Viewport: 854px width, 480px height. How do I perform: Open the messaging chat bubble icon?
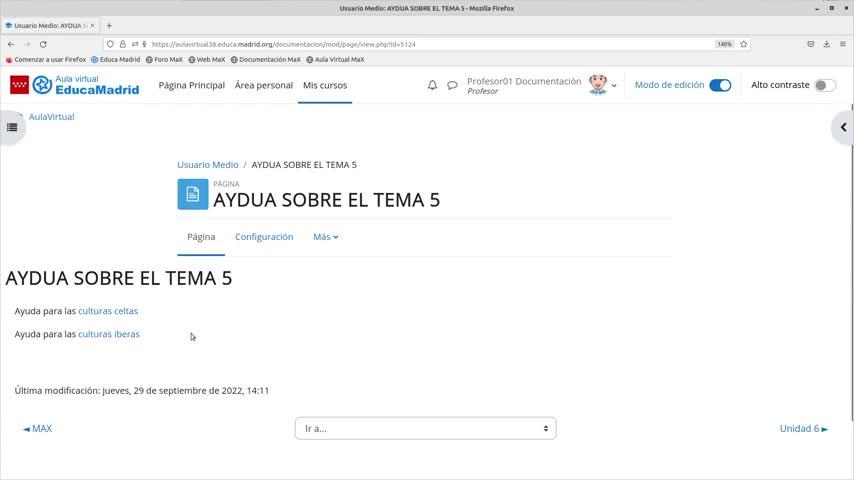(x=452, y=85)
